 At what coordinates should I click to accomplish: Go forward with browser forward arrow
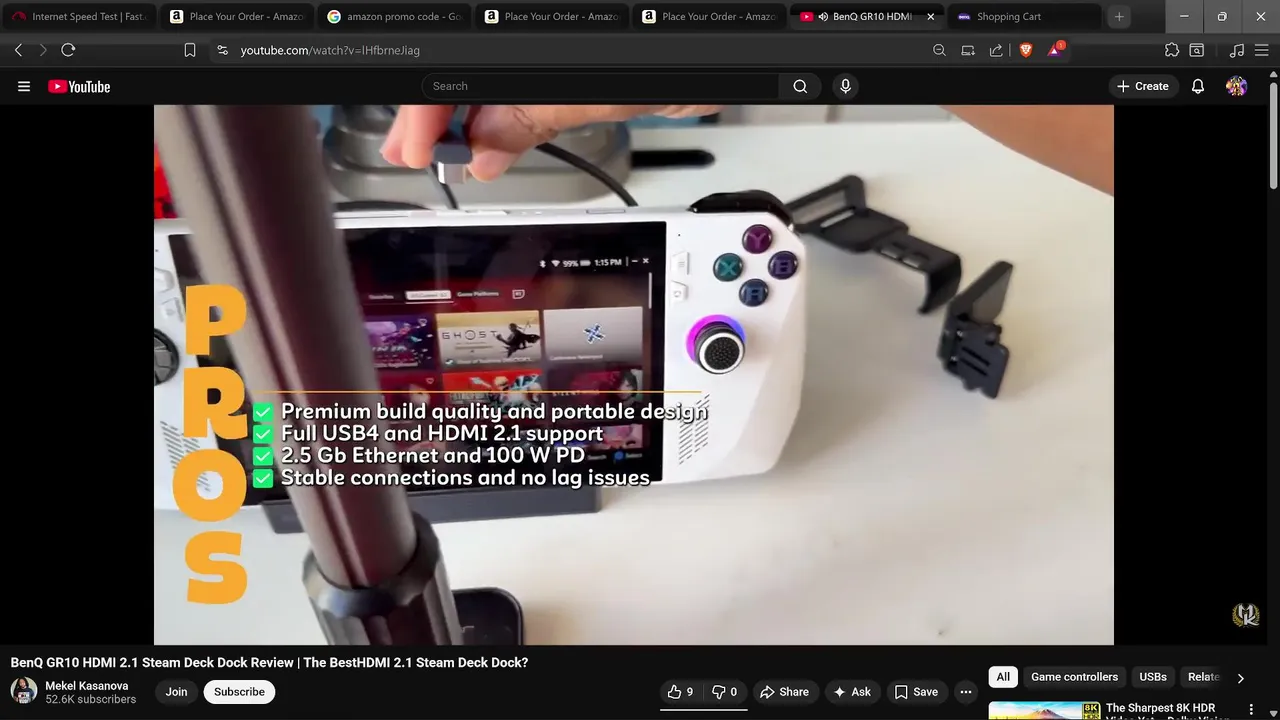[x=43, y=50]
